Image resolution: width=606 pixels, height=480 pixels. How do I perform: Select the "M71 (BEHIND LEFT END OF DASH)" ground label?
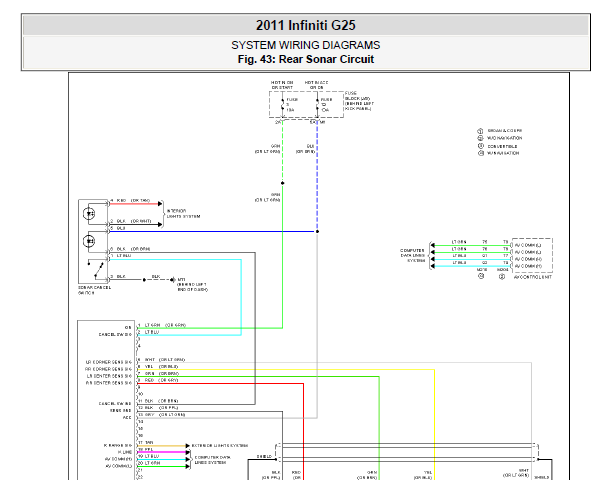click(192, 284)
